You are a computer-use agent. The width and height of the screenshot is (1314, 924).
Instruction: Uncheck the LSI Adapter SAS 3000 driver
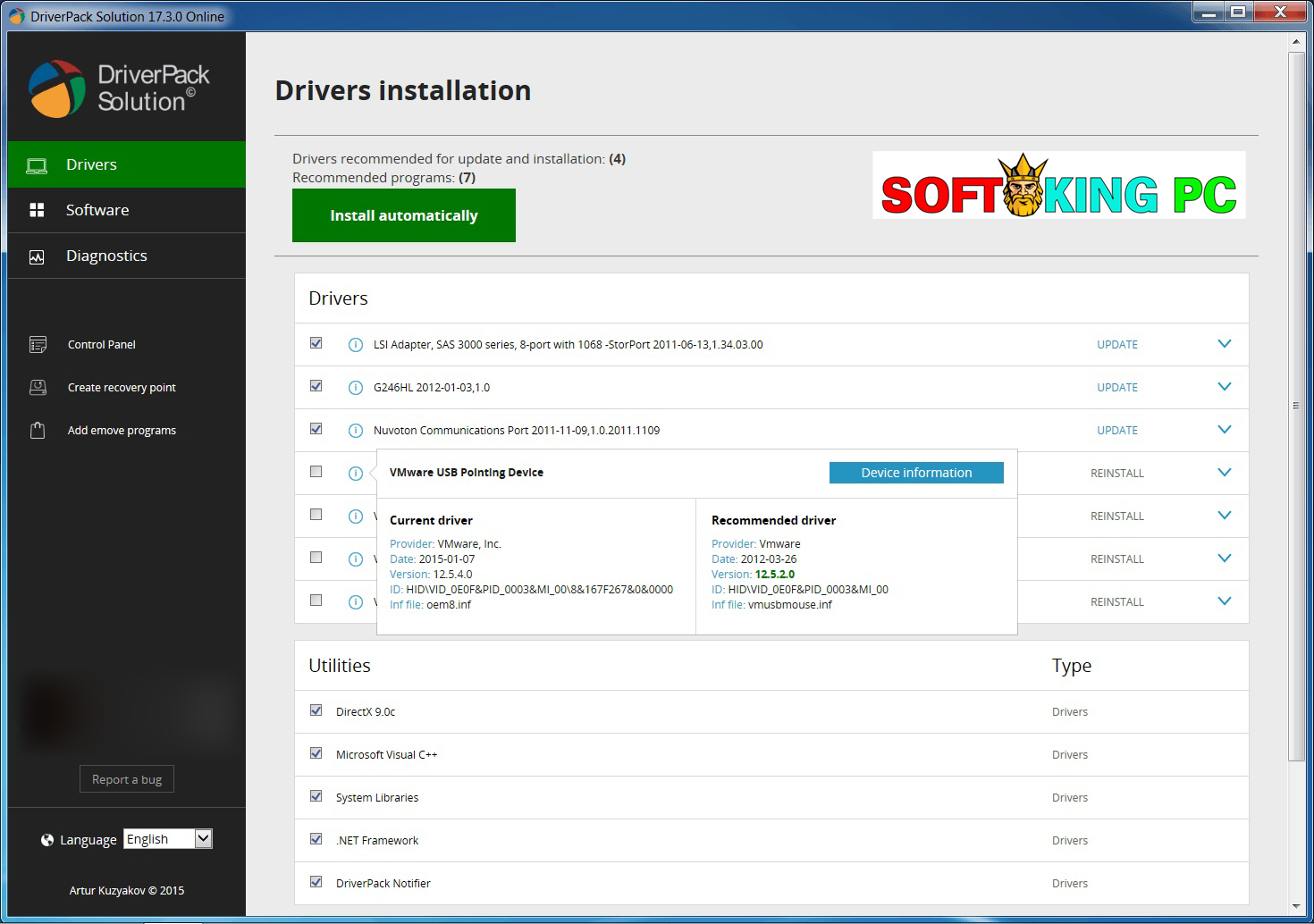(316, 343)
